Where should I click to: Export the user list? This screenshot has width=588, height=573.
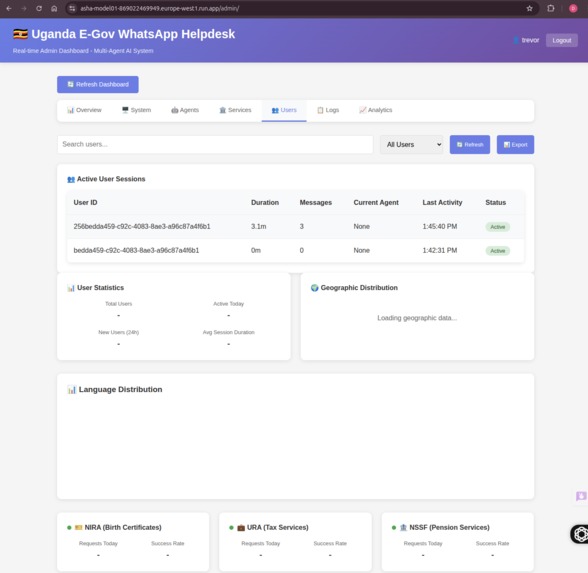coord(515,144)
